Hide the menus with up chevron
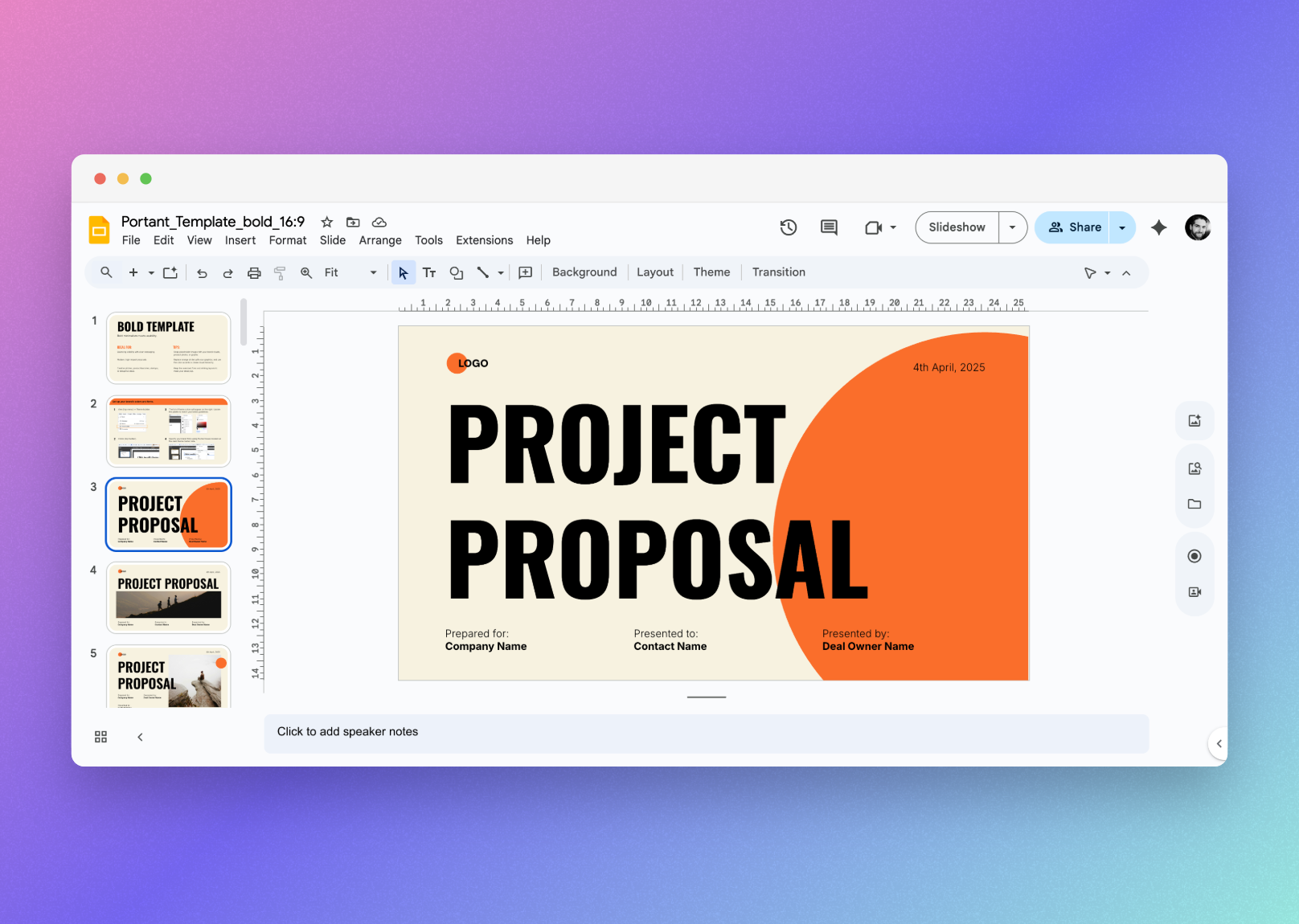The height and width of the screenshot is (924, 1299). coord(1126,273)
